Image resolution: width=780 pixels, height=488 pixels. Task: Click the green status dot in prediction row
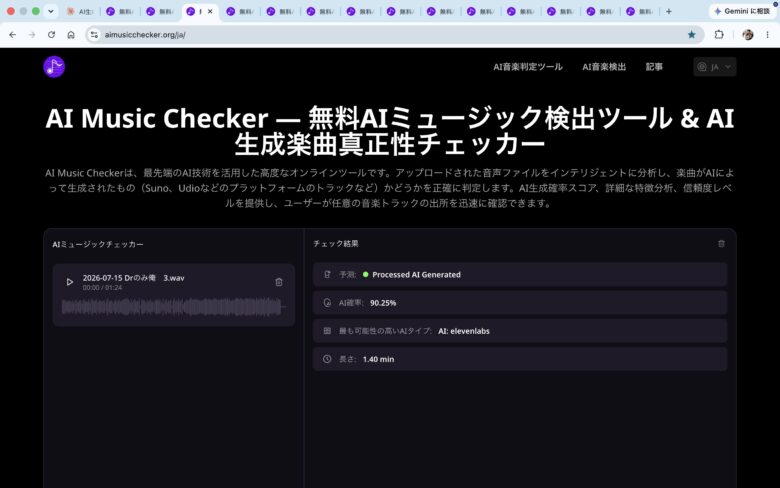point(366,275)
